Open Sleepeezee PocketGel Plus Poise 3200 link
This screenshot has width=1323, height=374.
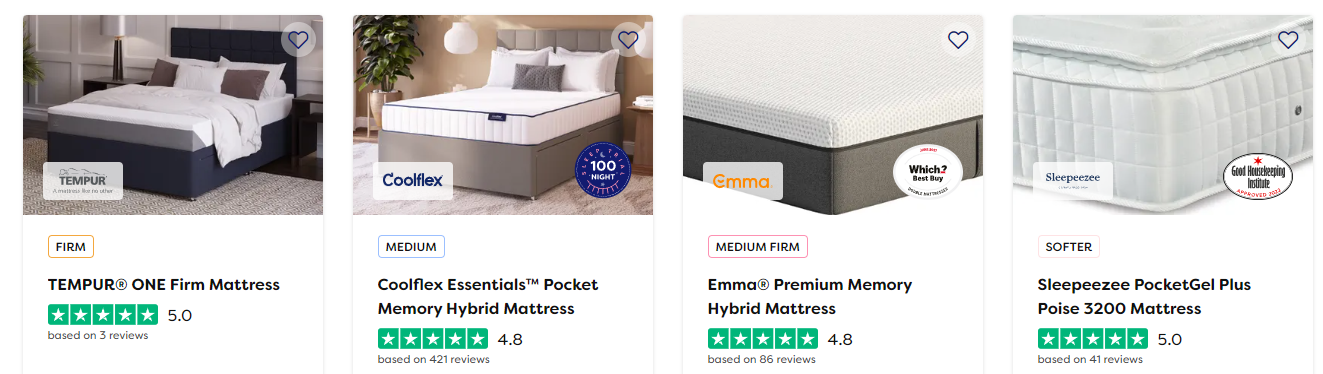1144,297
